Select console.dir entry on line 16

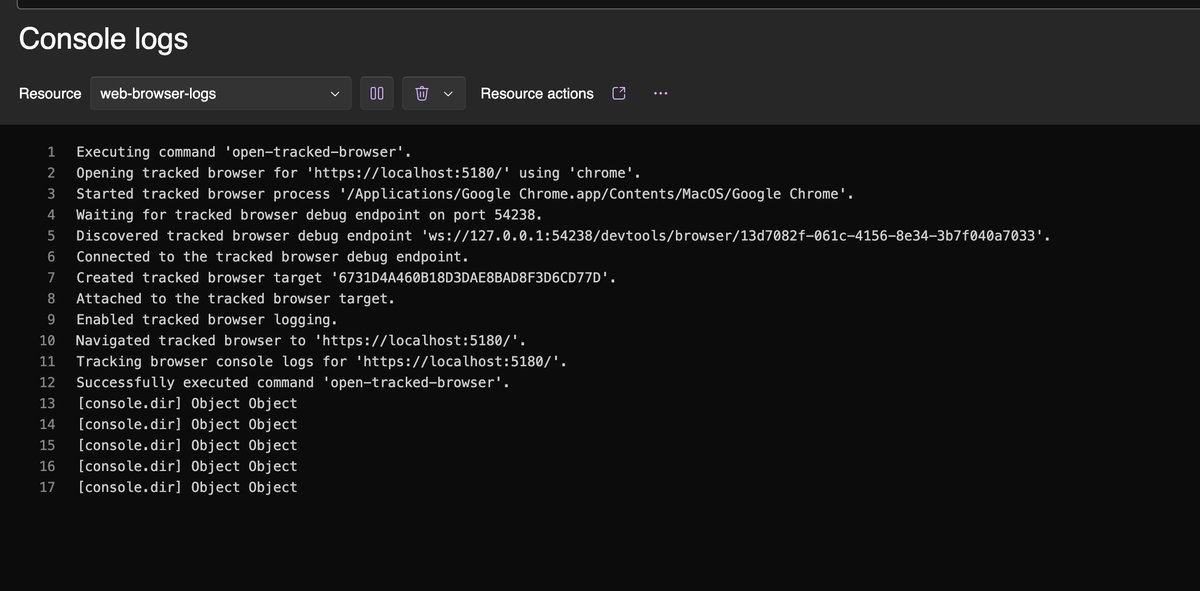coord(187,466)
